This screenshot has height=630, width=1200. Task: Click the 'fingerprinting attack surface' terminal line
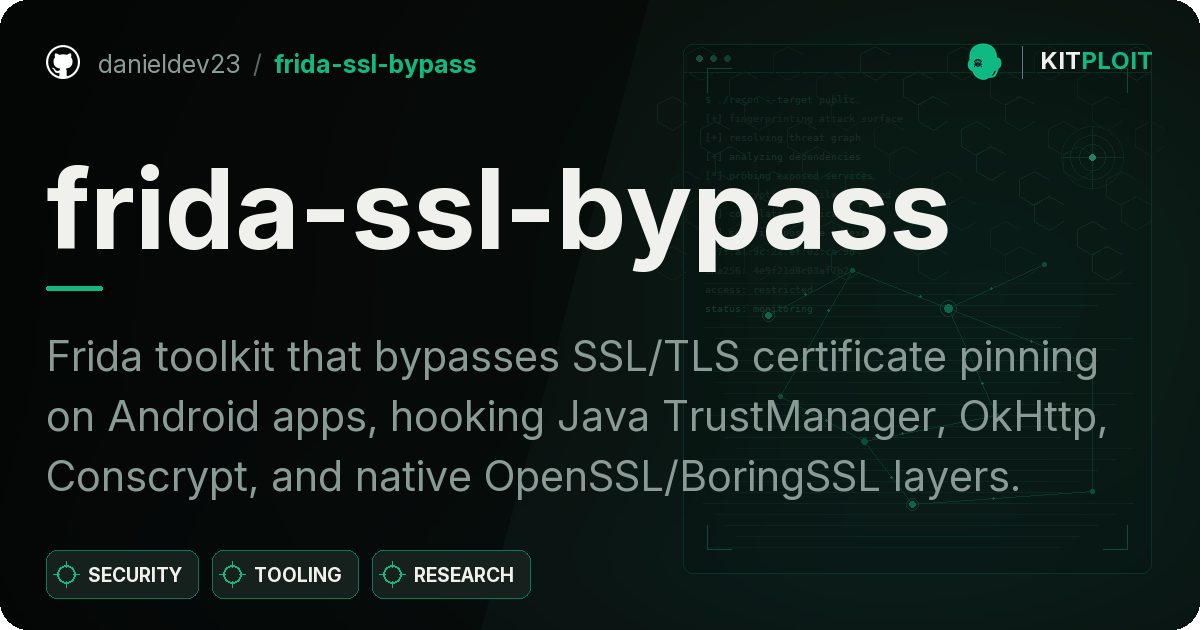(803, 118)
